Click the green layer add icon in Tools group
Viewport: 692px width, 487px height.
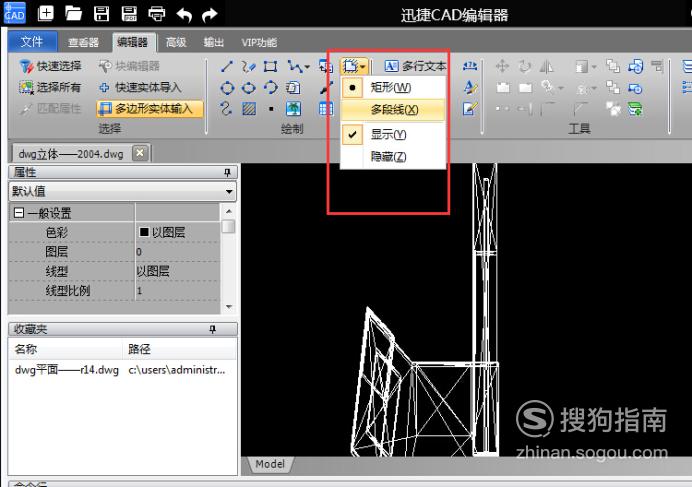[635, 109]
